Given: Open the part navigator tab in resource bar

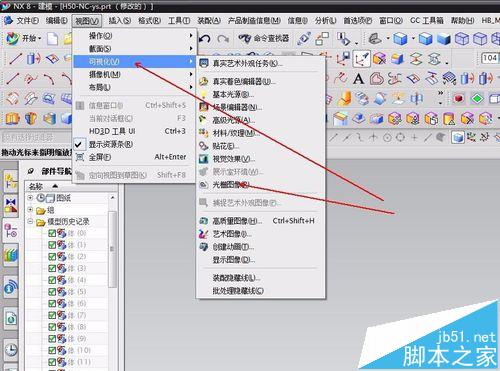Looking at the screenshot, I should pyautogui.click(x=11, y=230).
